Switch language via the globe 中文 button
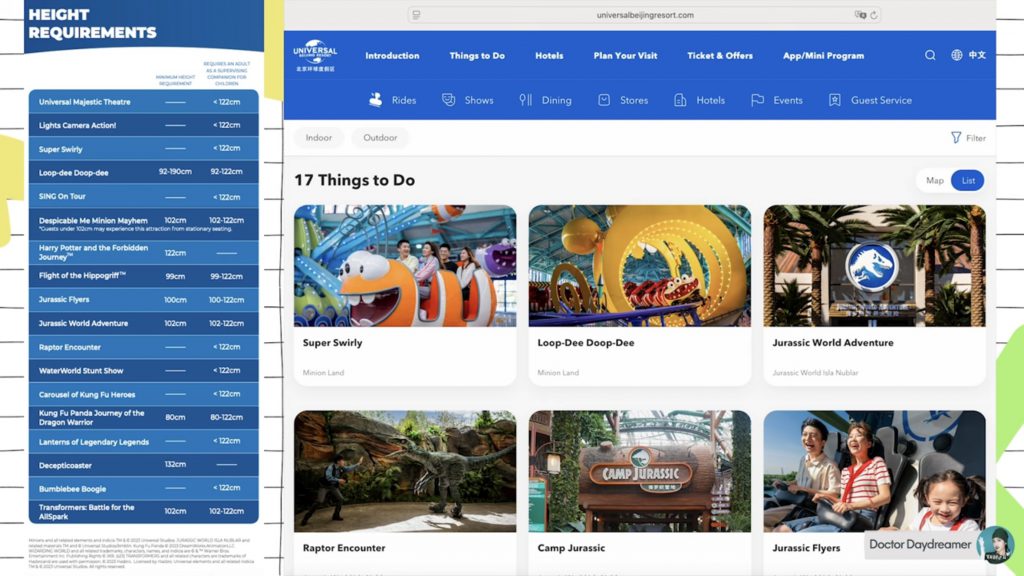 tap(969, 56)
